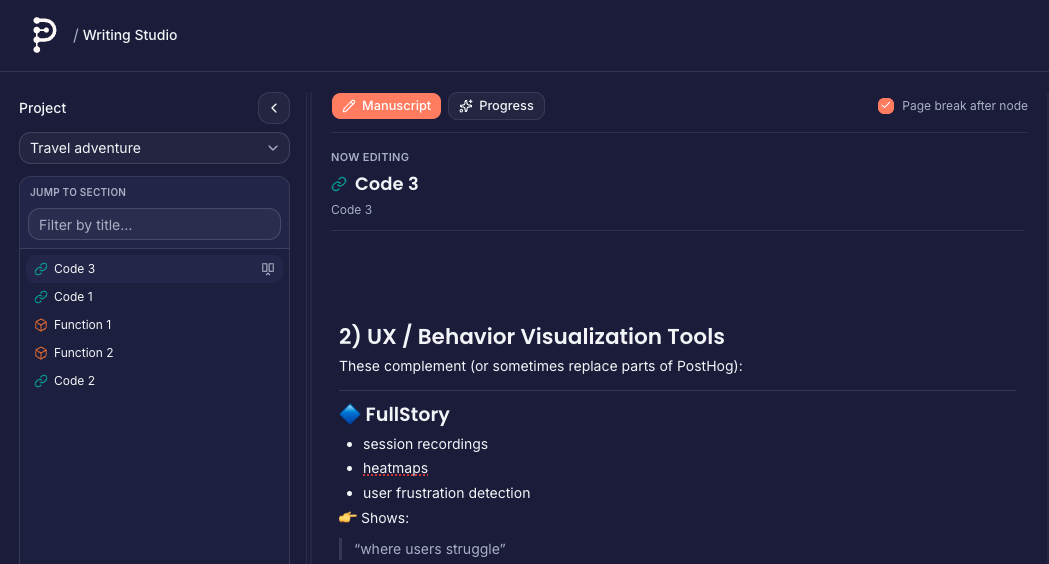Screen dimensions: 1049x564
Task: Open the Progress tab
Action: 496,106
